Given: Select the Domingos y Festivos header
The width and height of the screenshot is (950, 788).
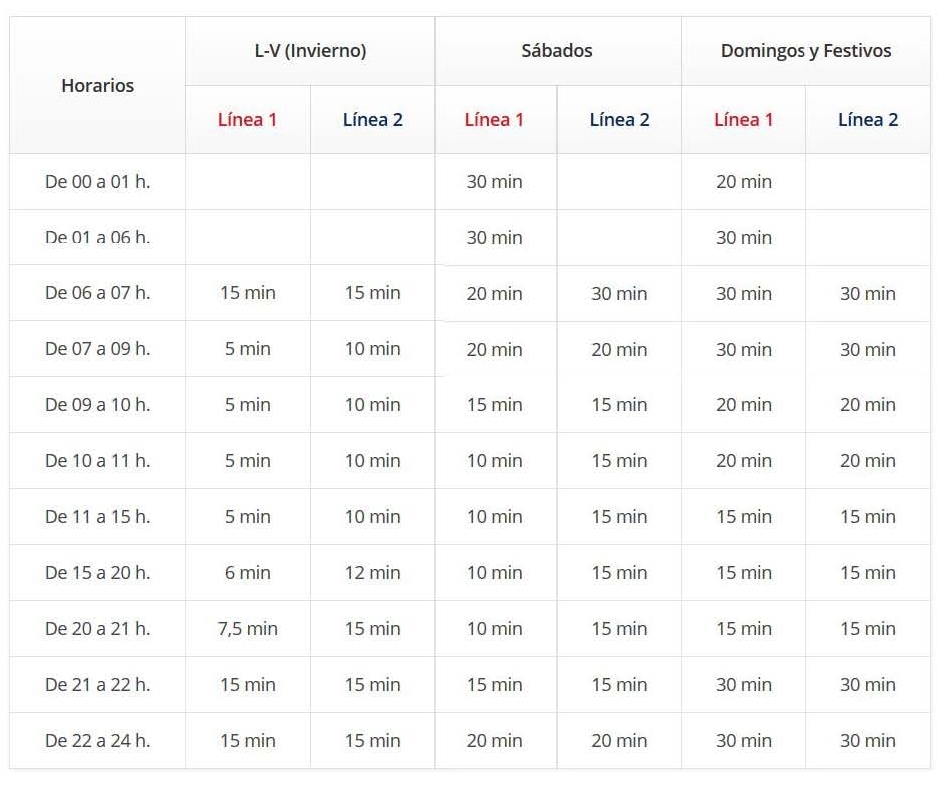Looking at the screenshot, I should (x=805, y=51).
